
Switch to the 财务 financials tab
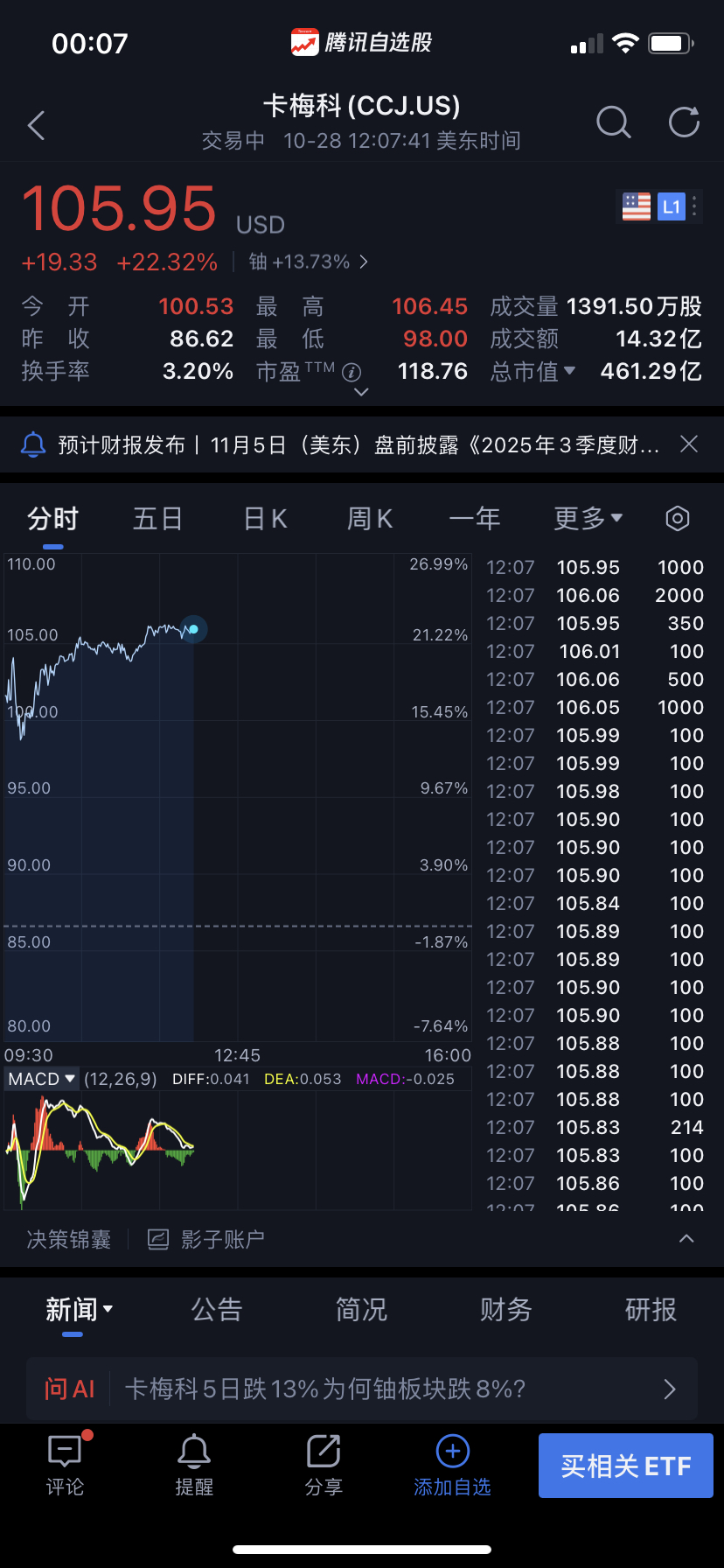point(505,1310)
